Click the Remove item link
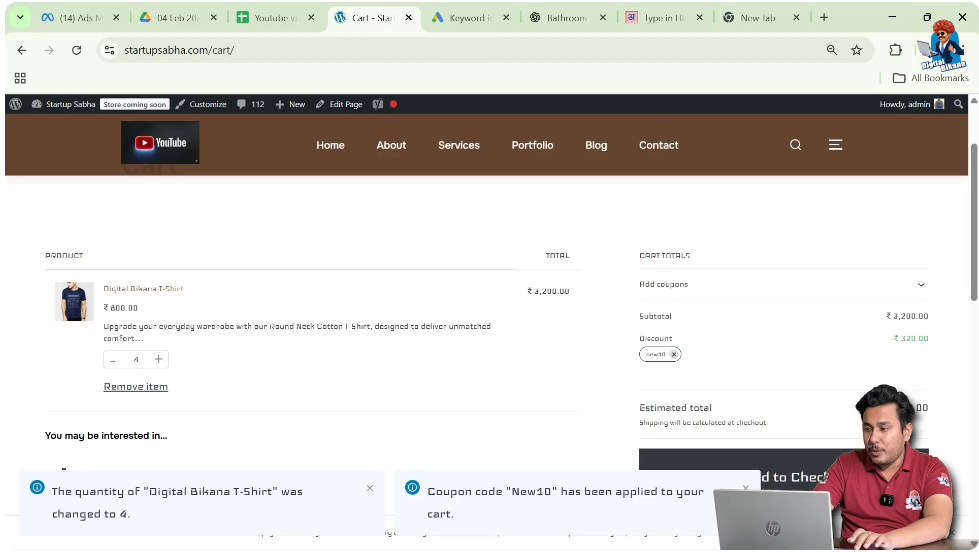 [x=136, y=387]
